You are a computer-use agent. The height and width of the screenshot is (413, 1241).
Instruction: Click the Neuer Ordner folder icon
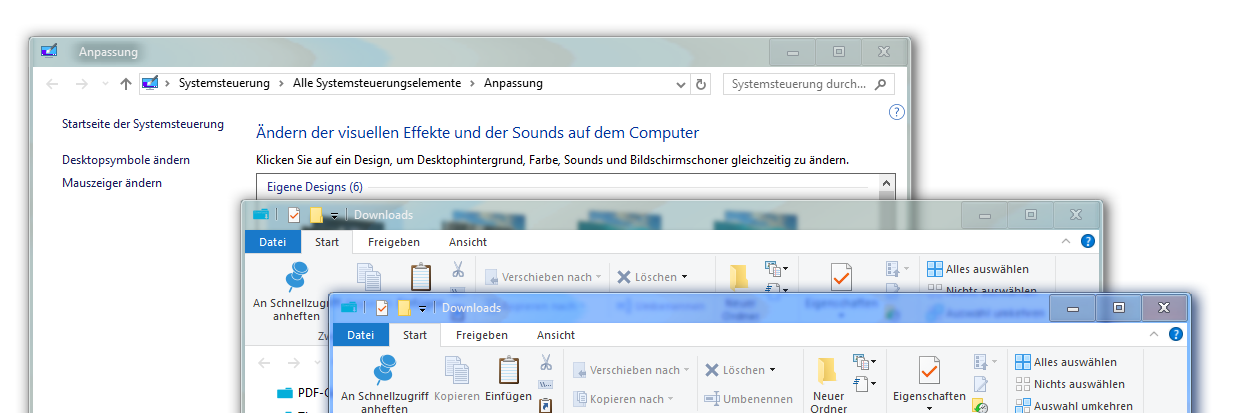(x=827, y=372)
